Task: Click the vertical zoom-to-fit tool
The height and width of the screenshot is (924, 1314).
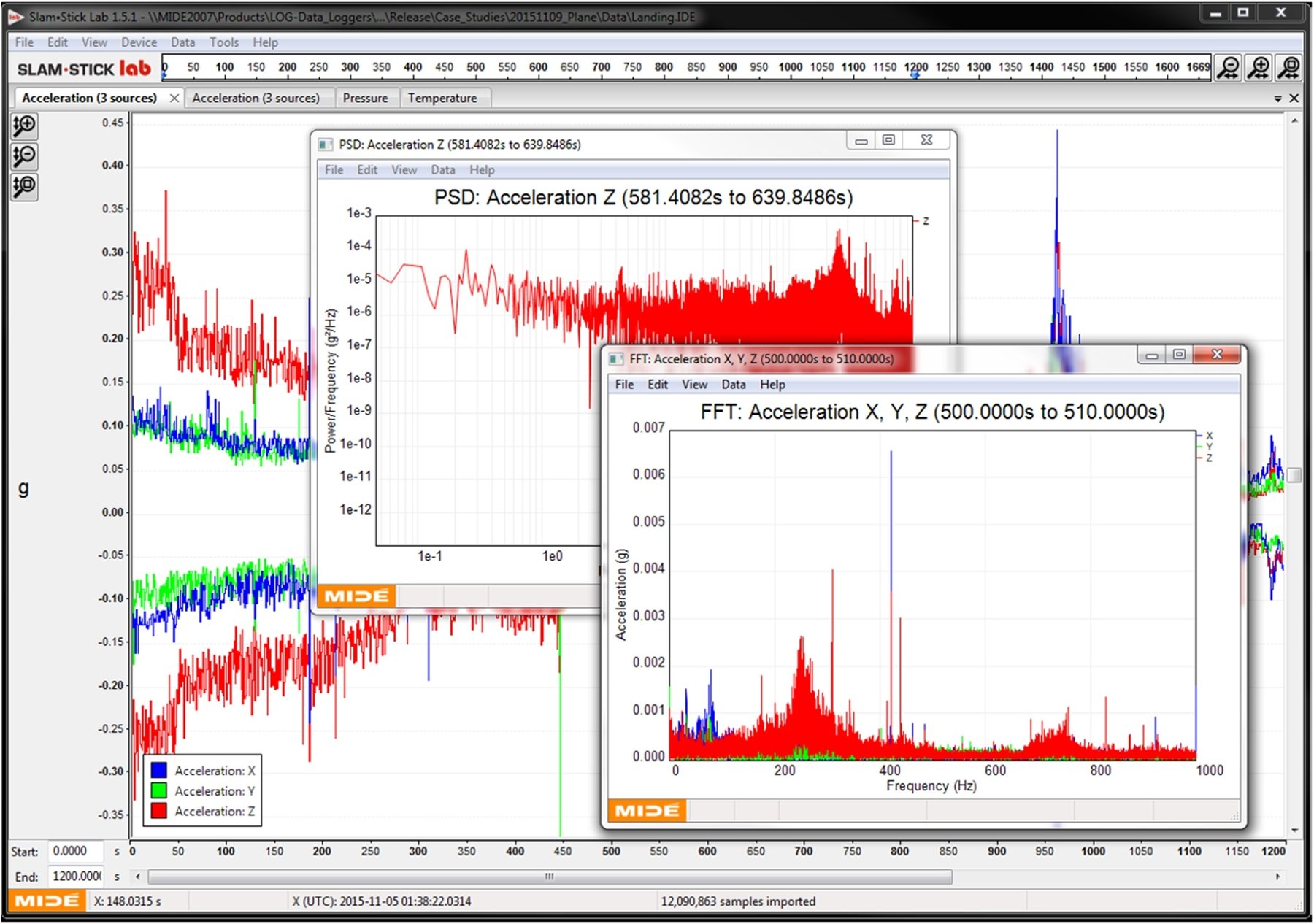Action: [x=23, y=188]
